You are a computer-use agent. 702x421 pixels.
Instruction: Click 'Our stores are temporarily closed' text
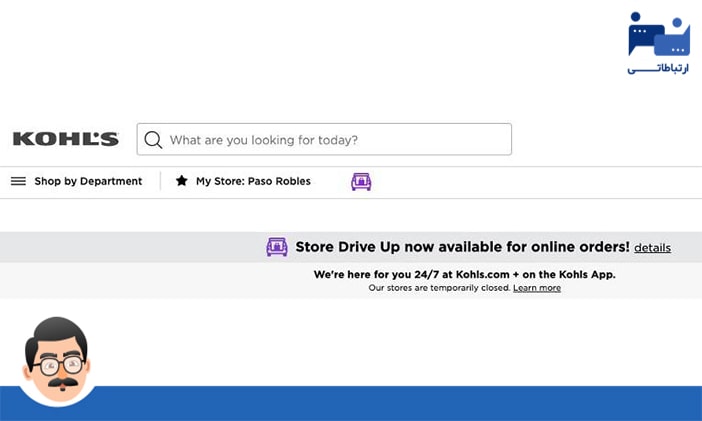pos(439,288)
